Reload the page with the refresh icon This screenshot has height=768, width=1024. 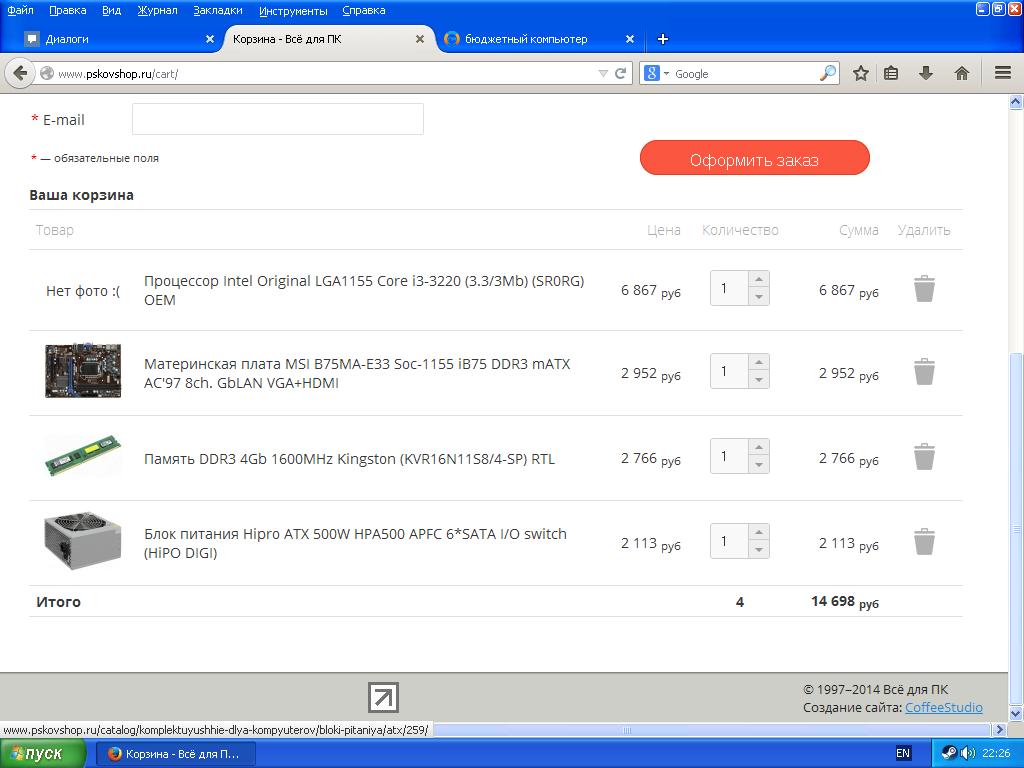(620, 73)
